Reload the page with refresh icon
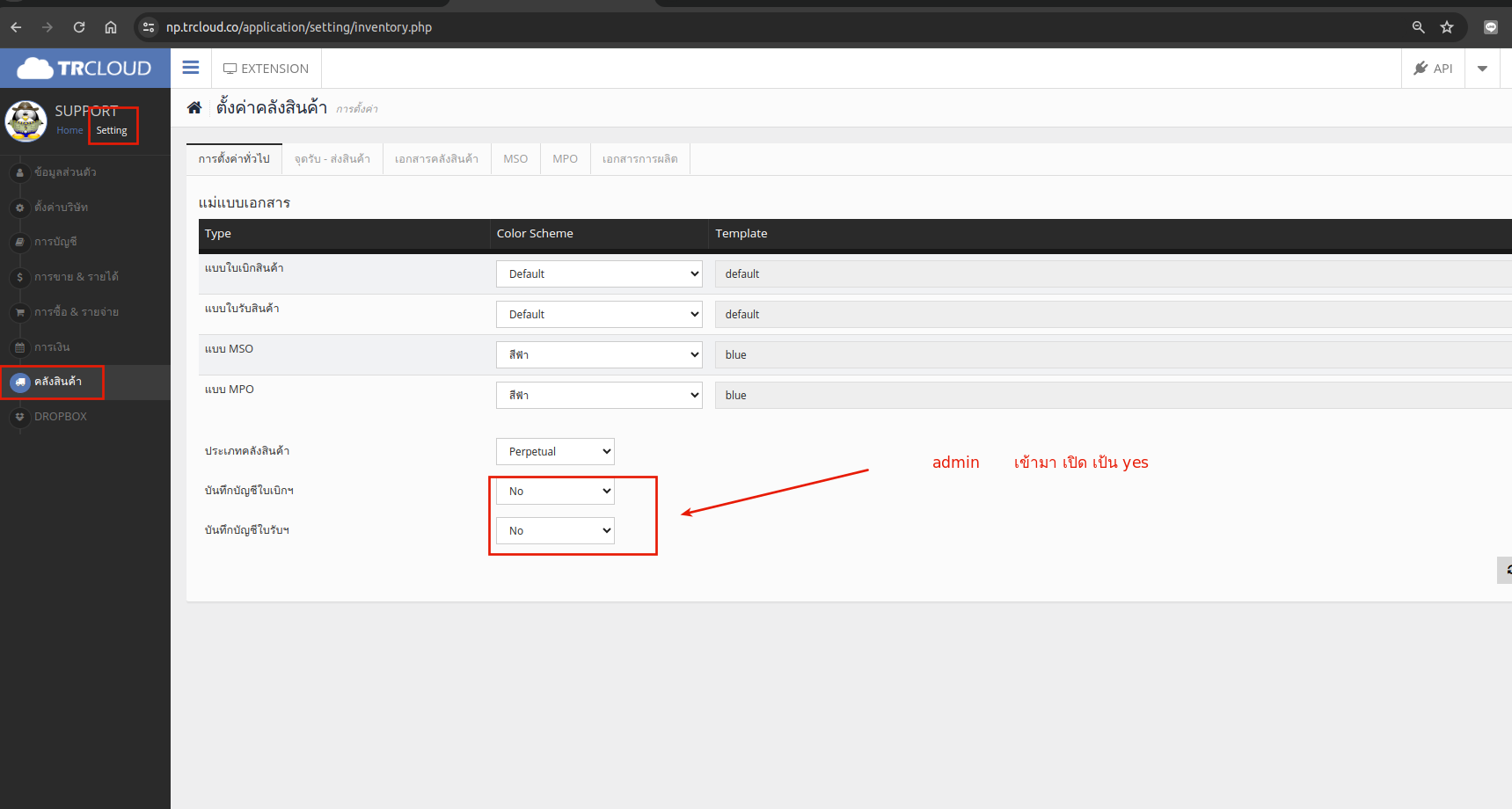 (79, 27)
